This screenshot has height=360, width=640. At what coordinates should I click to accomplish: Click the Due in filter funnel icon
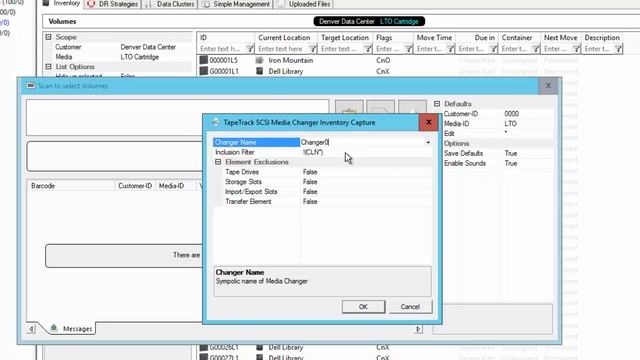pyautogui.click(x=493, y=49)
